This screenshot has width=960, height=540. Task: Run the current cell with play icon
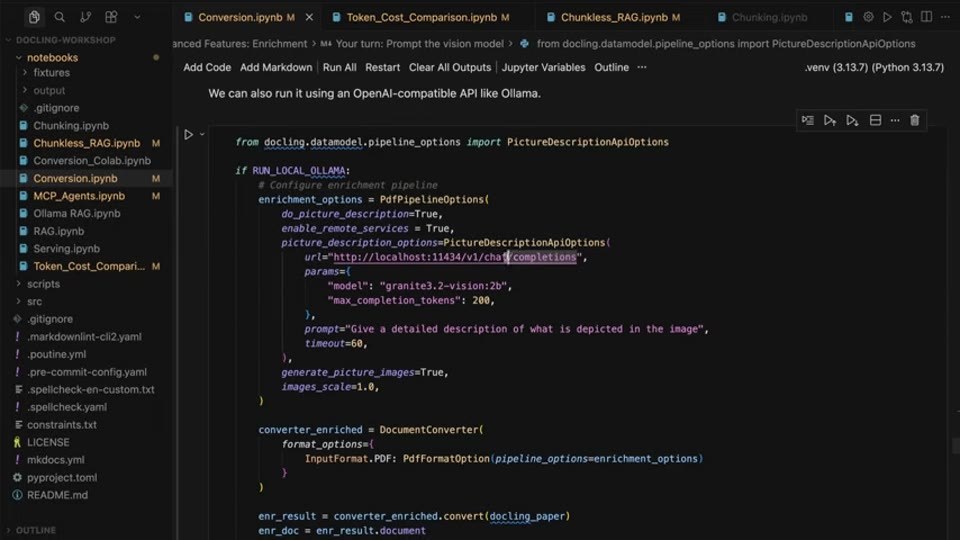(189, 134)
